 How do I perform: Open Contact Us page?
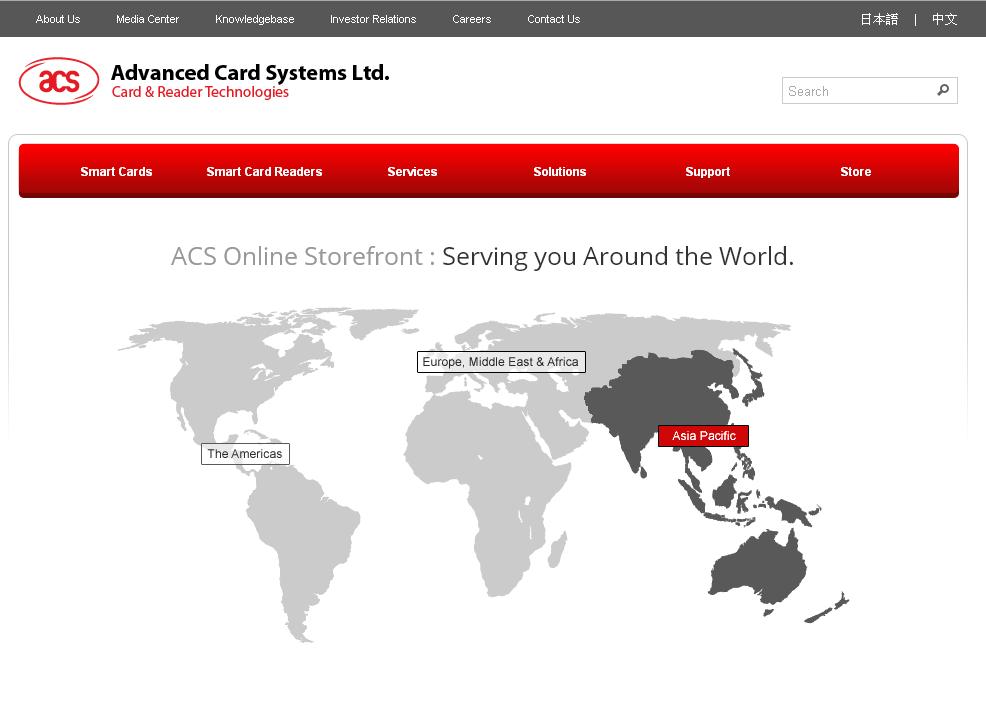point(553,19)
